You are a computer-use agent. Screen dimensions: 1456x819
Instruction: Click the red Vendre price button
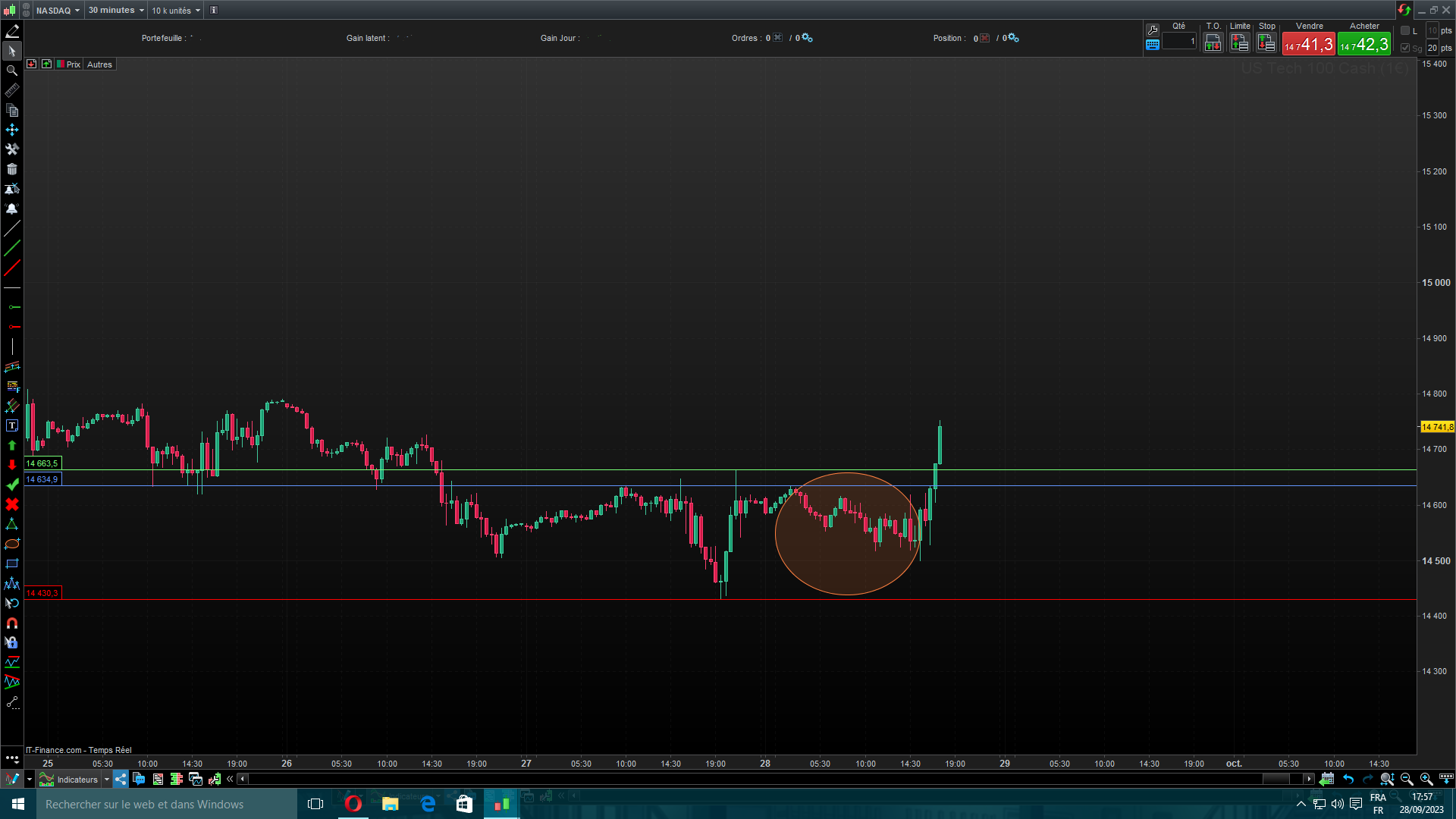pos(1308,44)
